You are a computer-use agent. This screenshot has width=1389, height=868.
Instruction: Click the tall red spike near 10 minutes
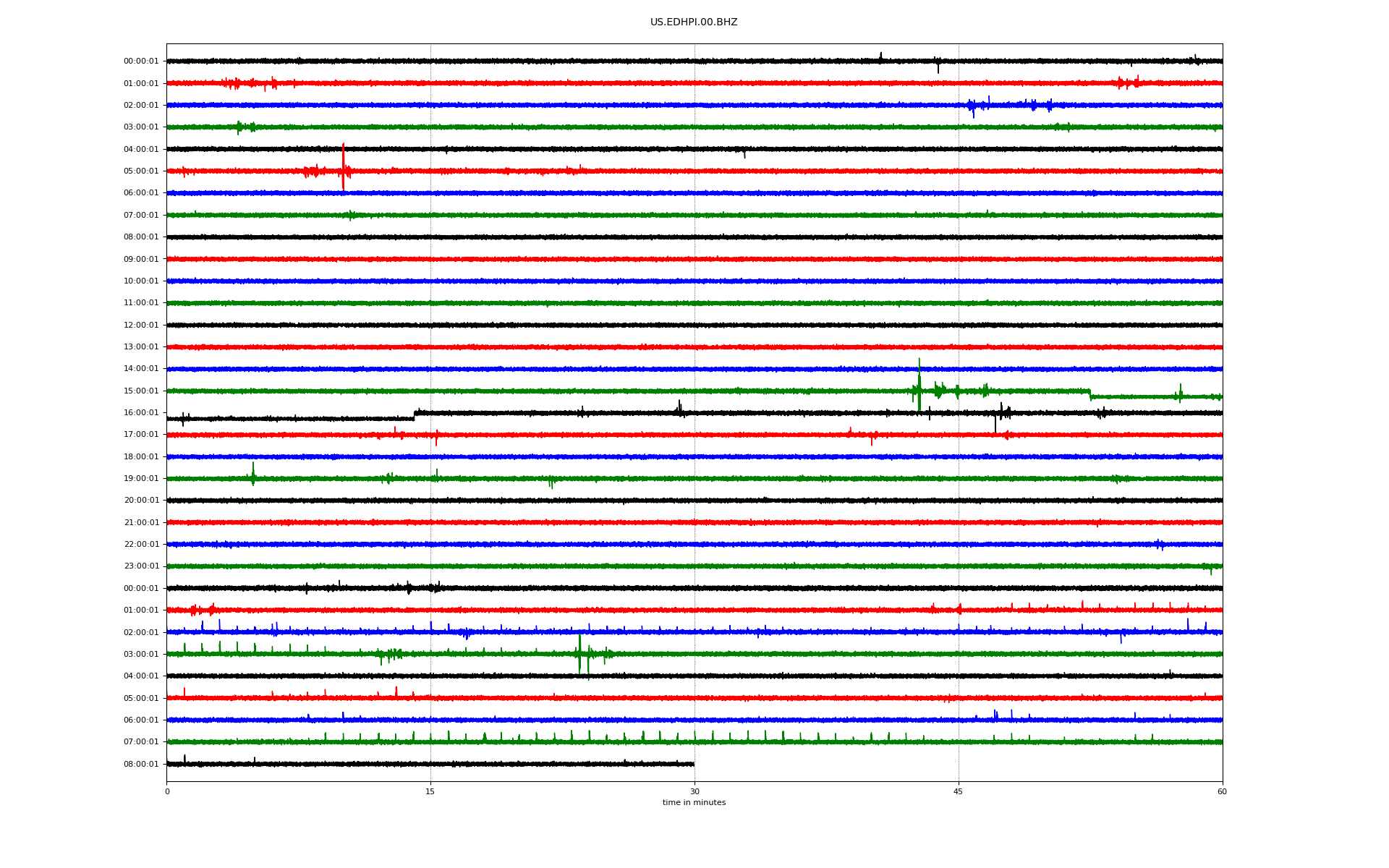(343, 163)
